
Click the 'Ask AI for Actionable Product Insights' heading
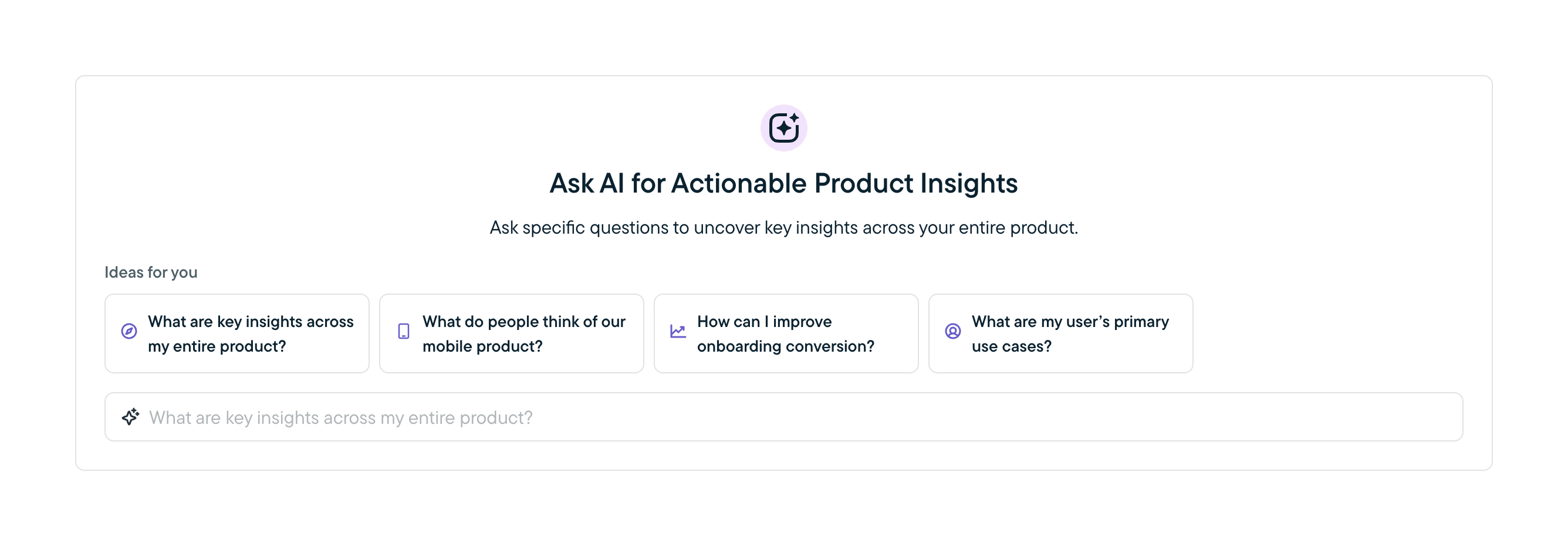click(x=783, y=183)
